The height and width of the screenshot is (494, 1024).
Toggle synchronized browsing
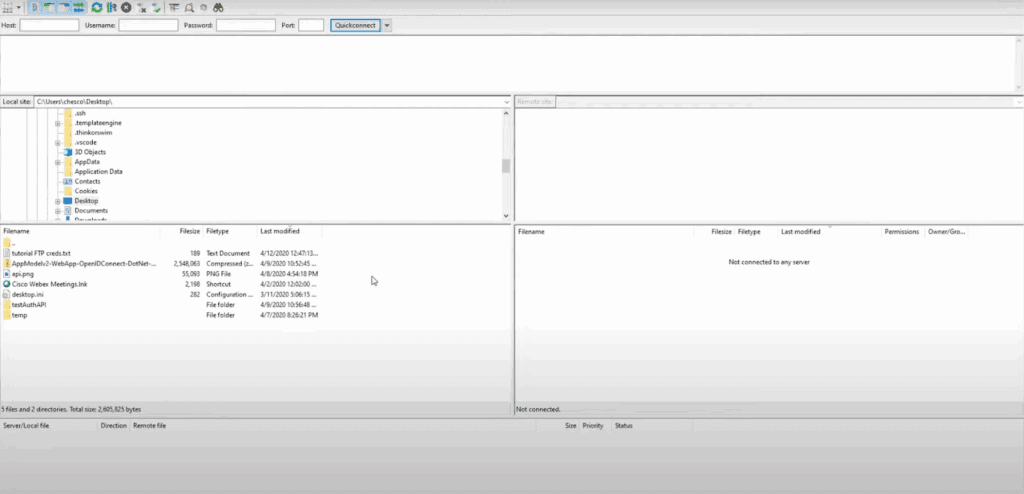(204, 7)
